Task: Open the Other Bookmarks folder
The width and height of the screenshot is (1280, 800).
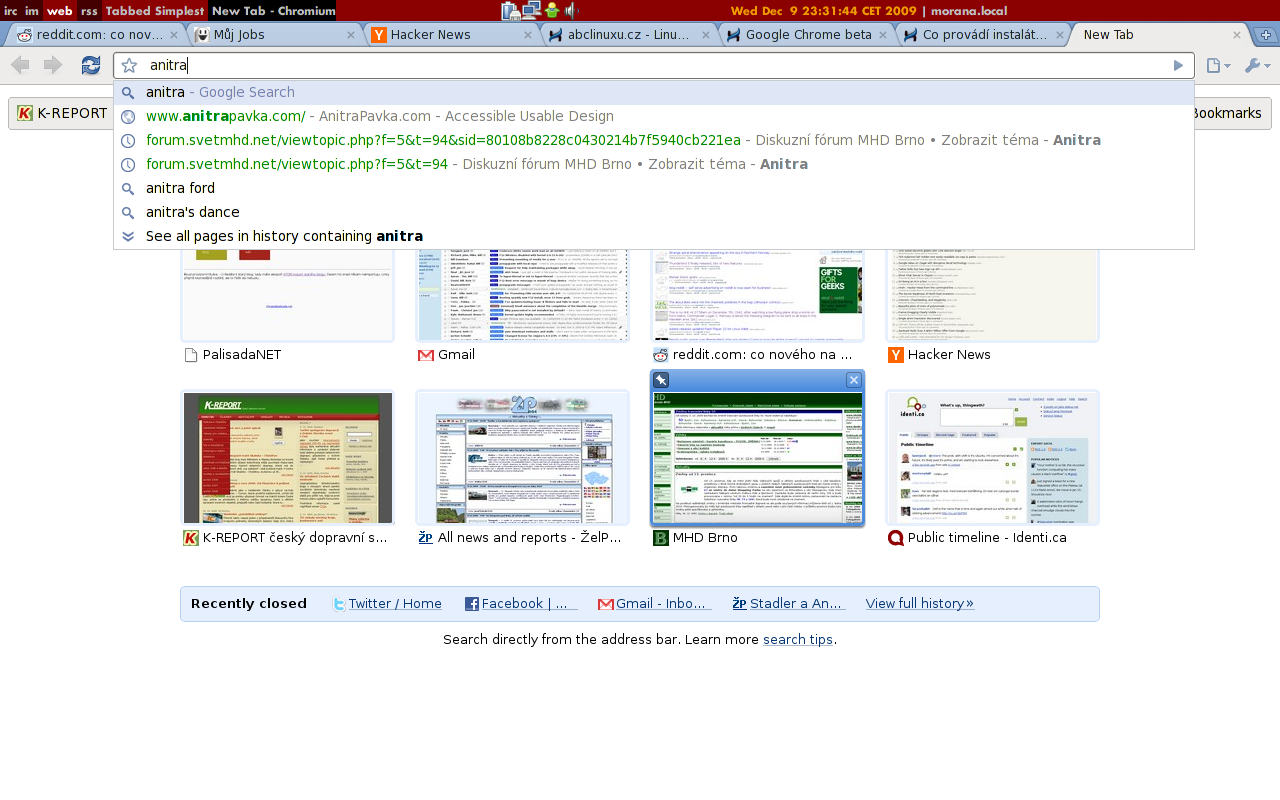Action: [1230, 113]
